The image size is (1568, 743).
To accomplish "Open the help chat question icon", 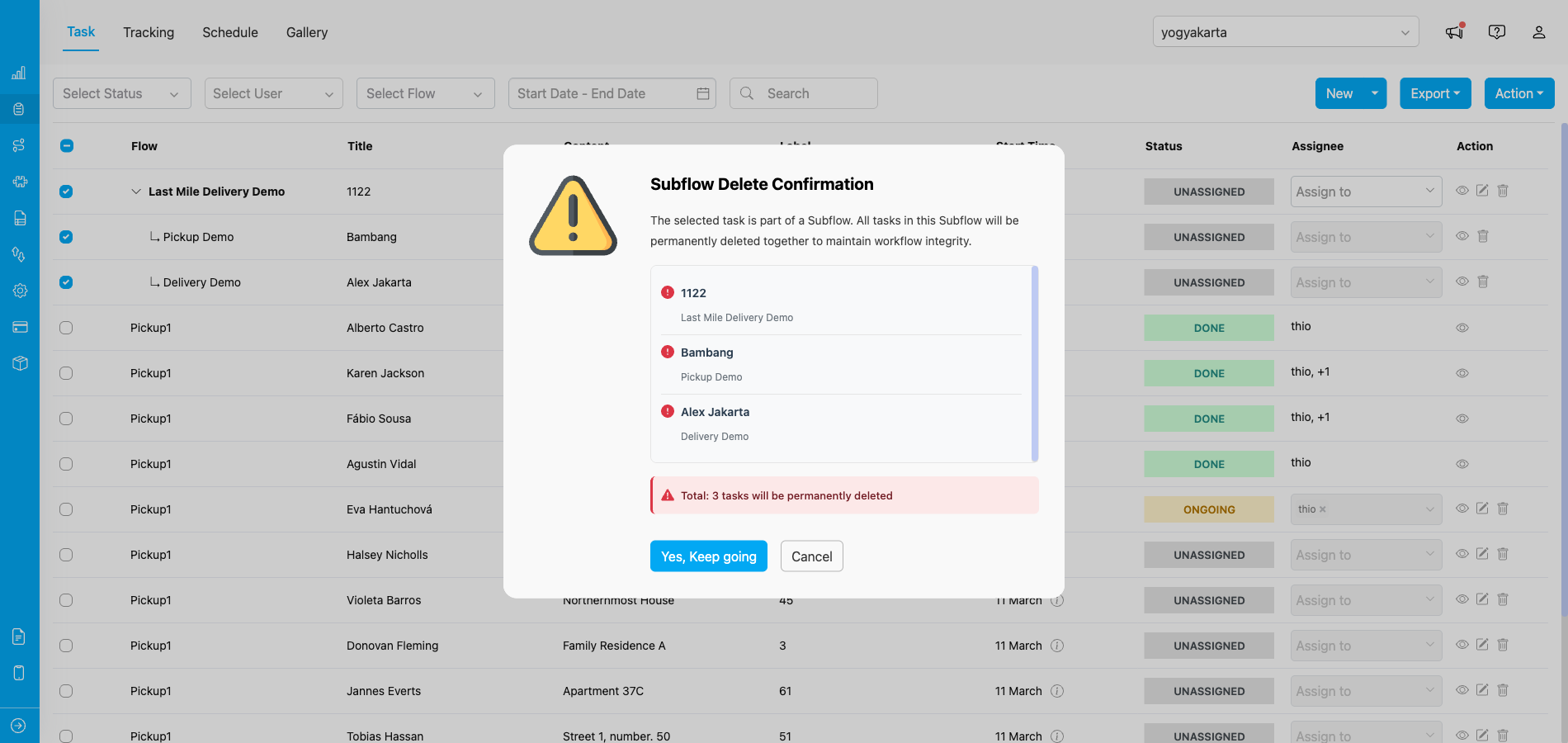I will [x=1497, y=31].
